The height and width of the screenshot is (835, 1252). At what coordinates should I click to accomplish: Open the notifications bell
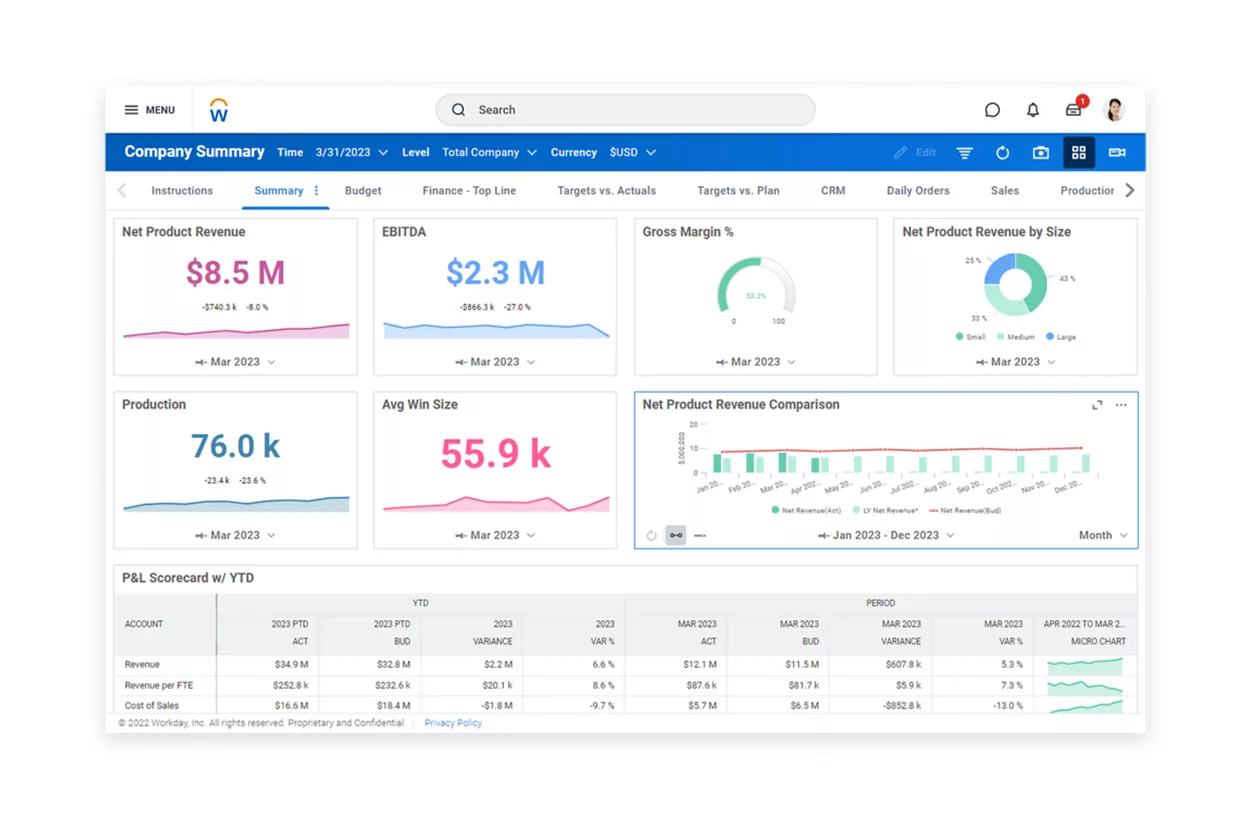(1034, 110)
